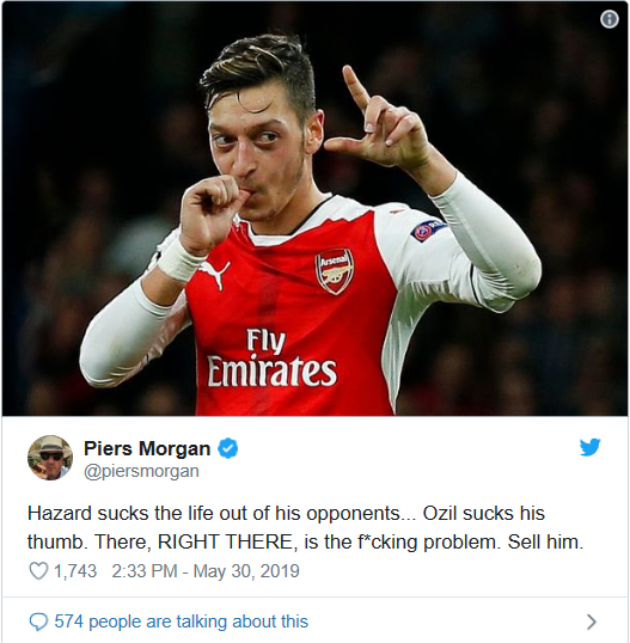
Task: Click the Arsenal crest on the red shirt
Action: 334,270
